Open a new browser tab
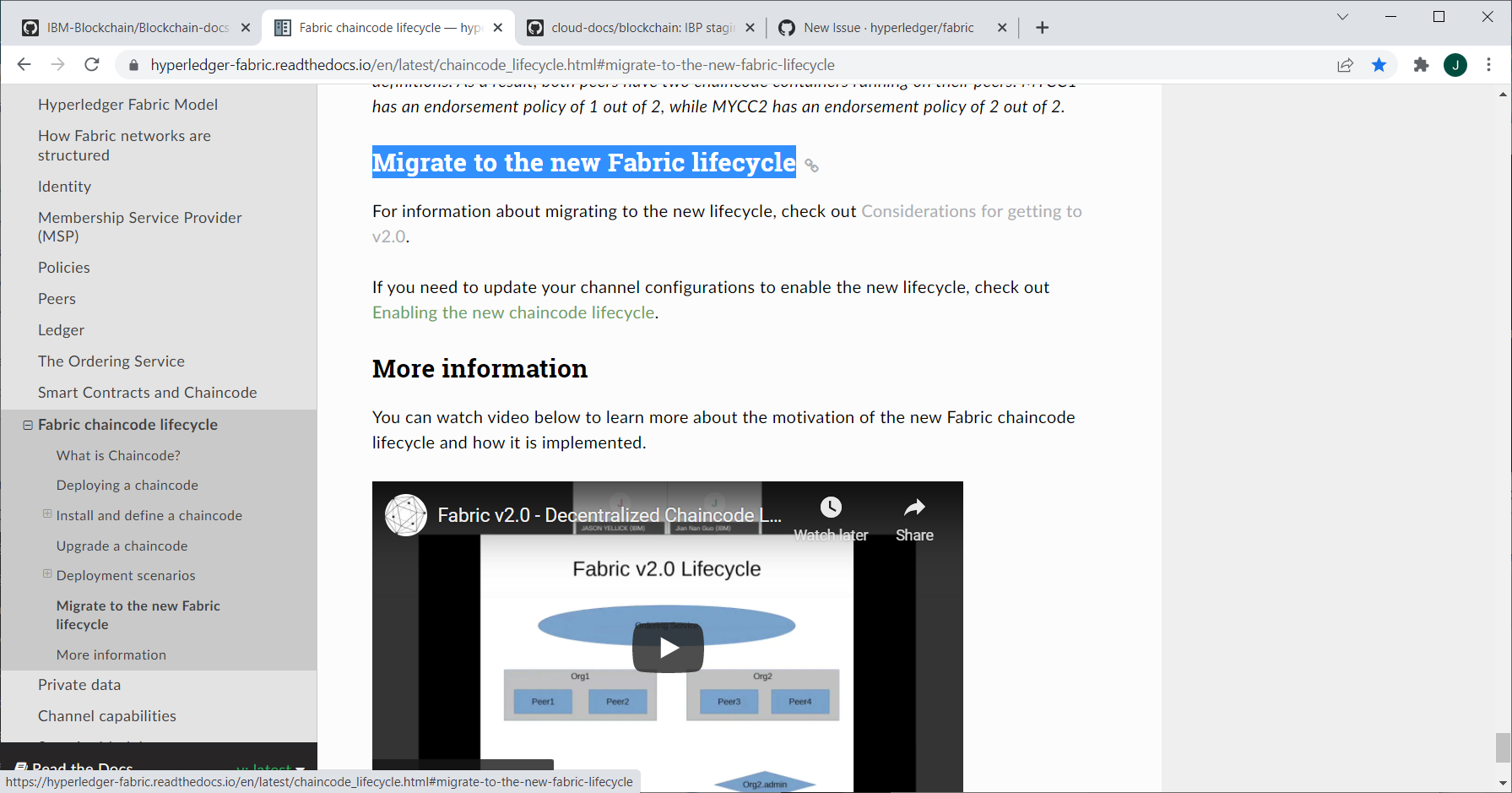This screenshot has height=793, width=1512. coord(1043,28)
